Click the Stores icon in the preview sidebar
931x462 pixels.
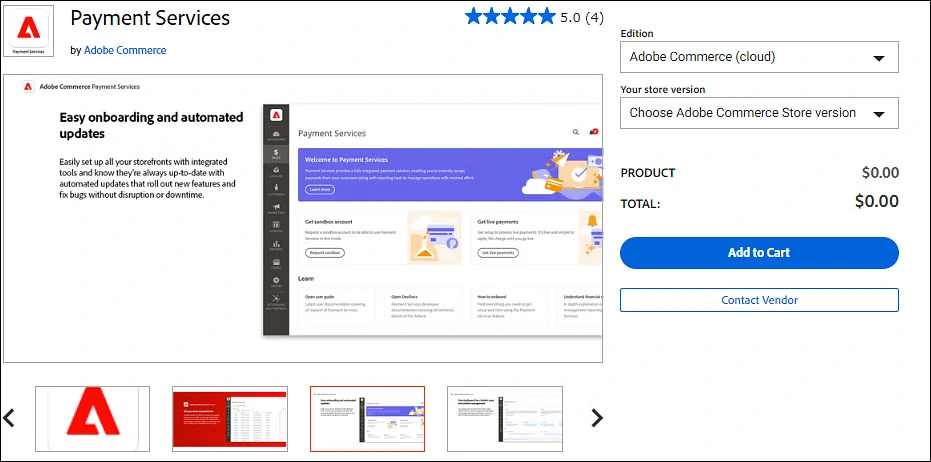[276, 264]
